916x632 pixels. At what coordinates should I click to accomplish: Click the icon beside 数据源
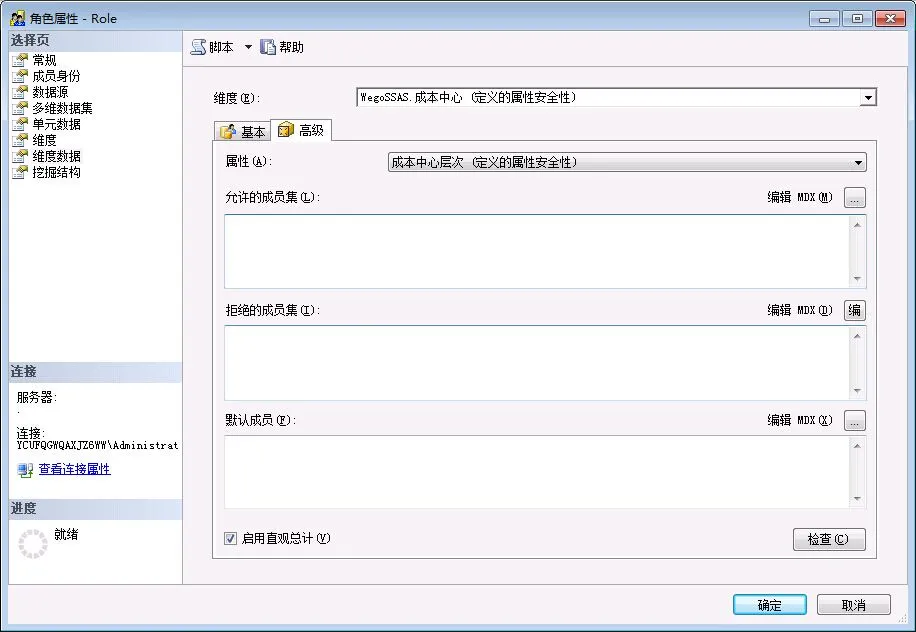[20, 92]
